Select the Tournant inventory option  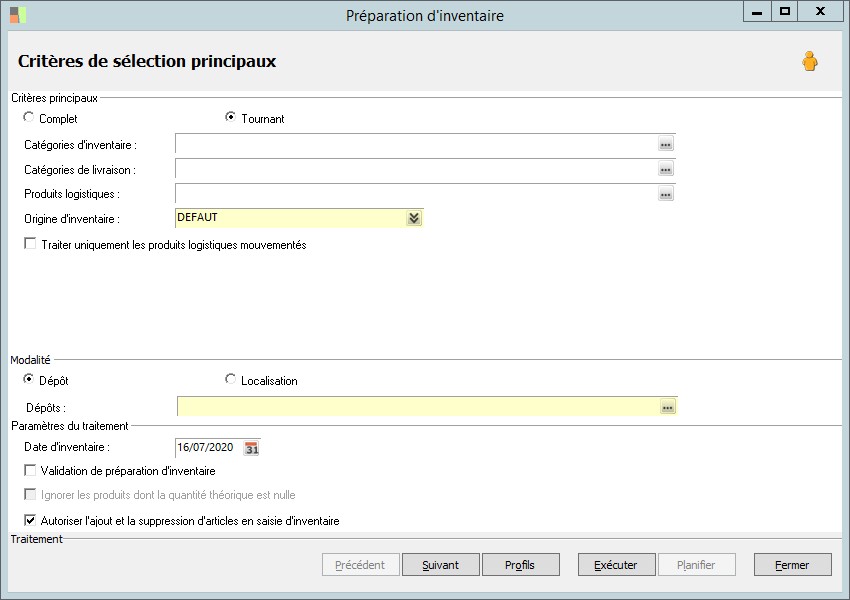click(231, 118)
